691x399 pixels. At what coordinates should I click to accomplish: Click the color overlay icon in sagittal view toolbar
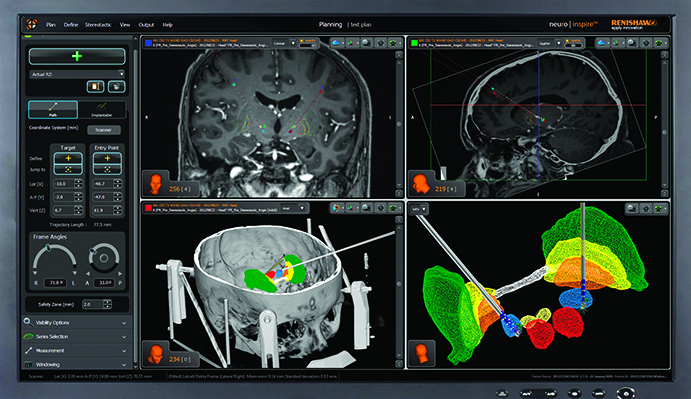pyautogui.click(x=617, y=43)
